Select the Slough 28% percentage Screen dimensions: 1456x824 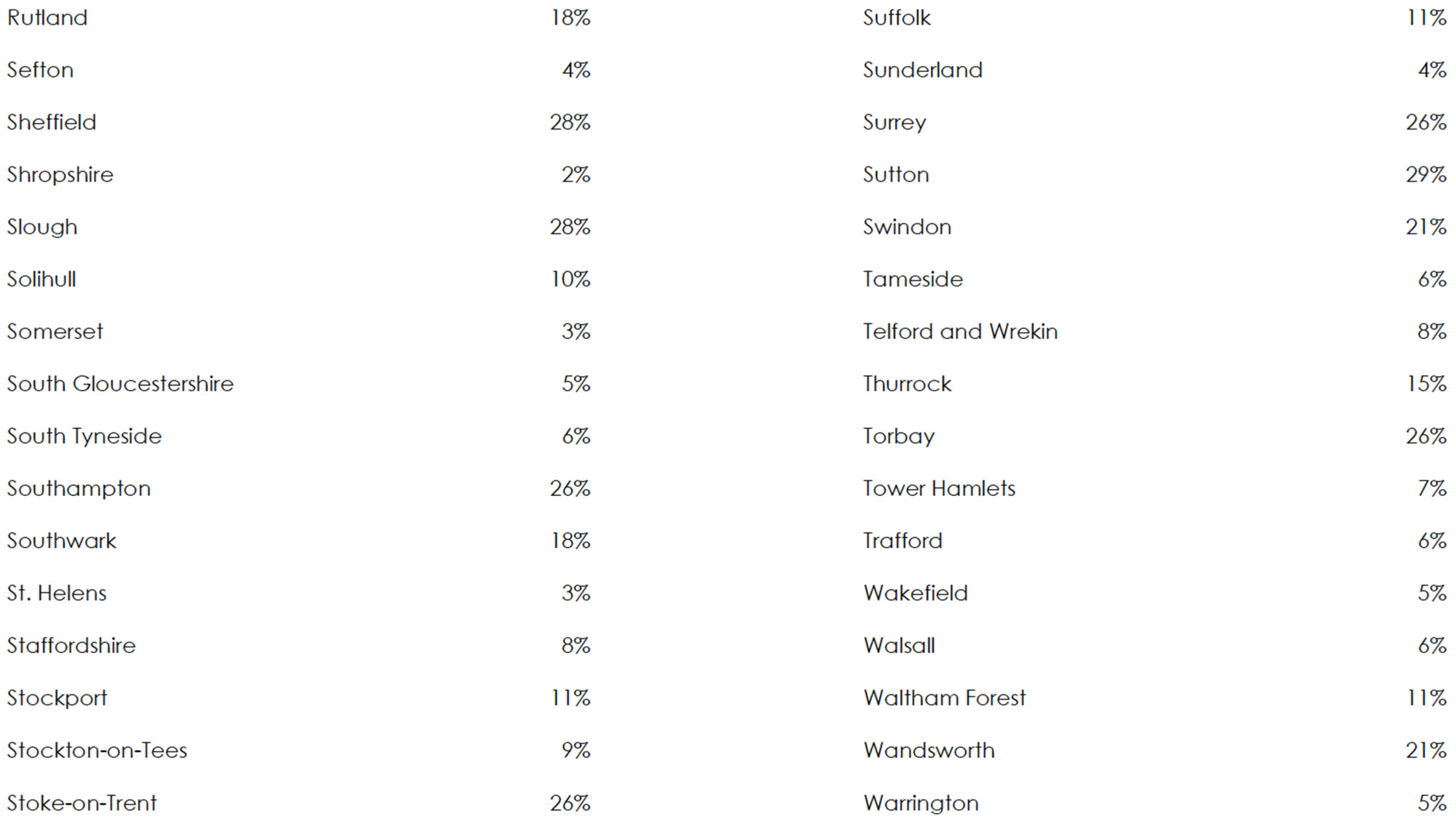coord(570,227)
